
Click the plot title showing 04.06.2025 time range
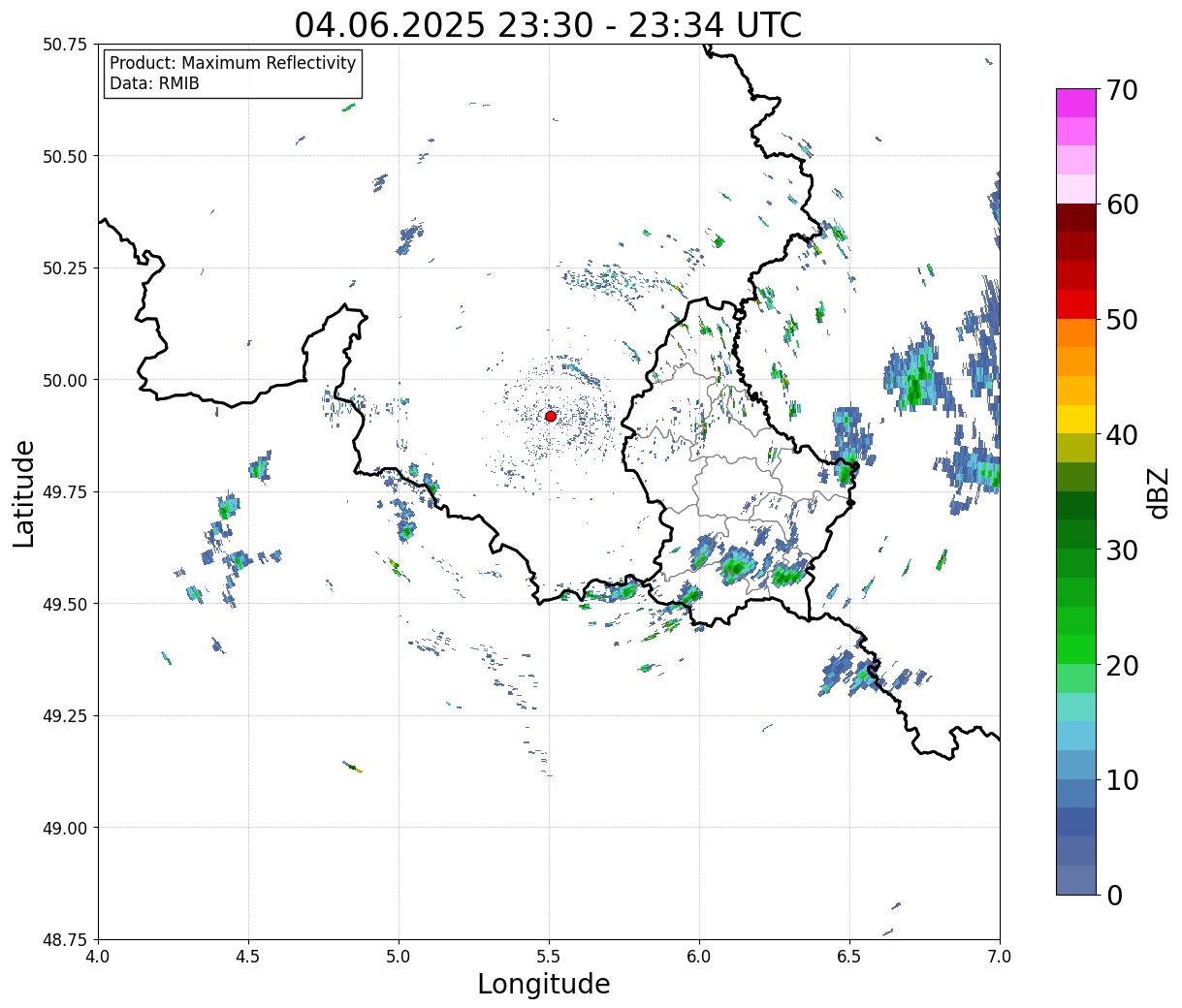tap(549, 24)
